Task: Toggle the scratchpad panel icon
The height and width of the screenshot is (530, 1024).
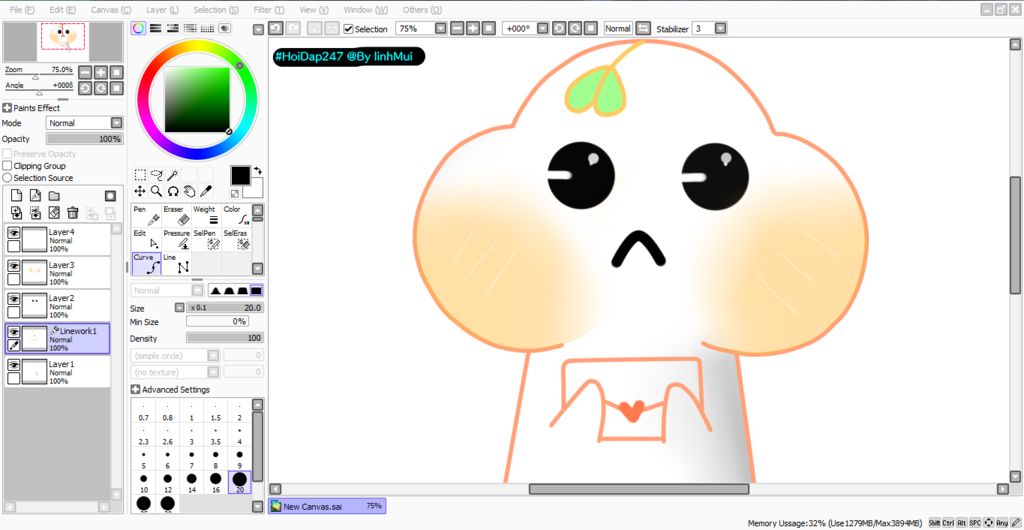Action: (x=225, y=28)
